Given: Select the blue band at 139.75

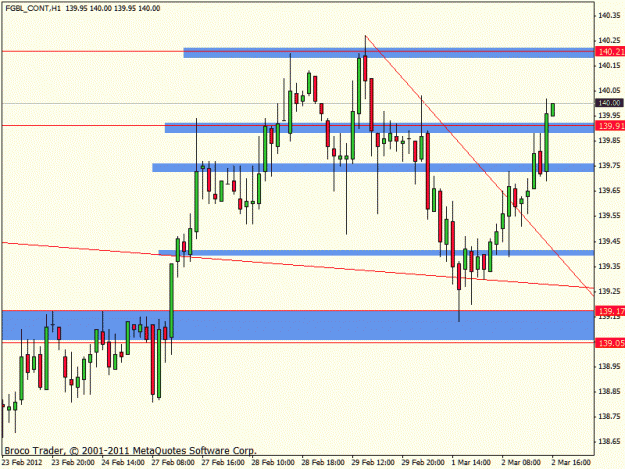Looking at the screenshot, I should pyautogui.click(x=373, y=168).
